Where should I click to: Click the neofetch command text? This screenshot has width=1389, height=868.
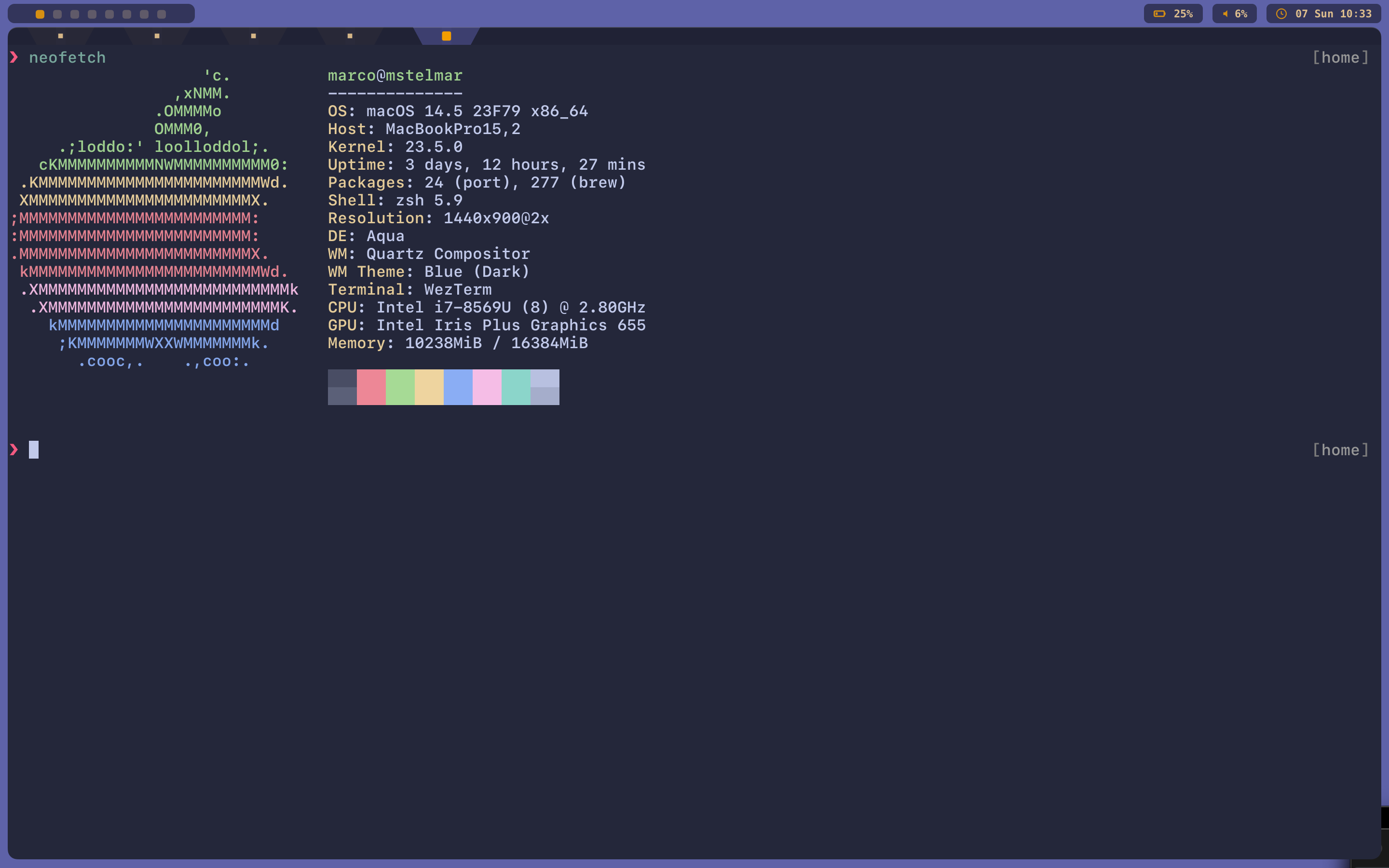pos(67,58)
